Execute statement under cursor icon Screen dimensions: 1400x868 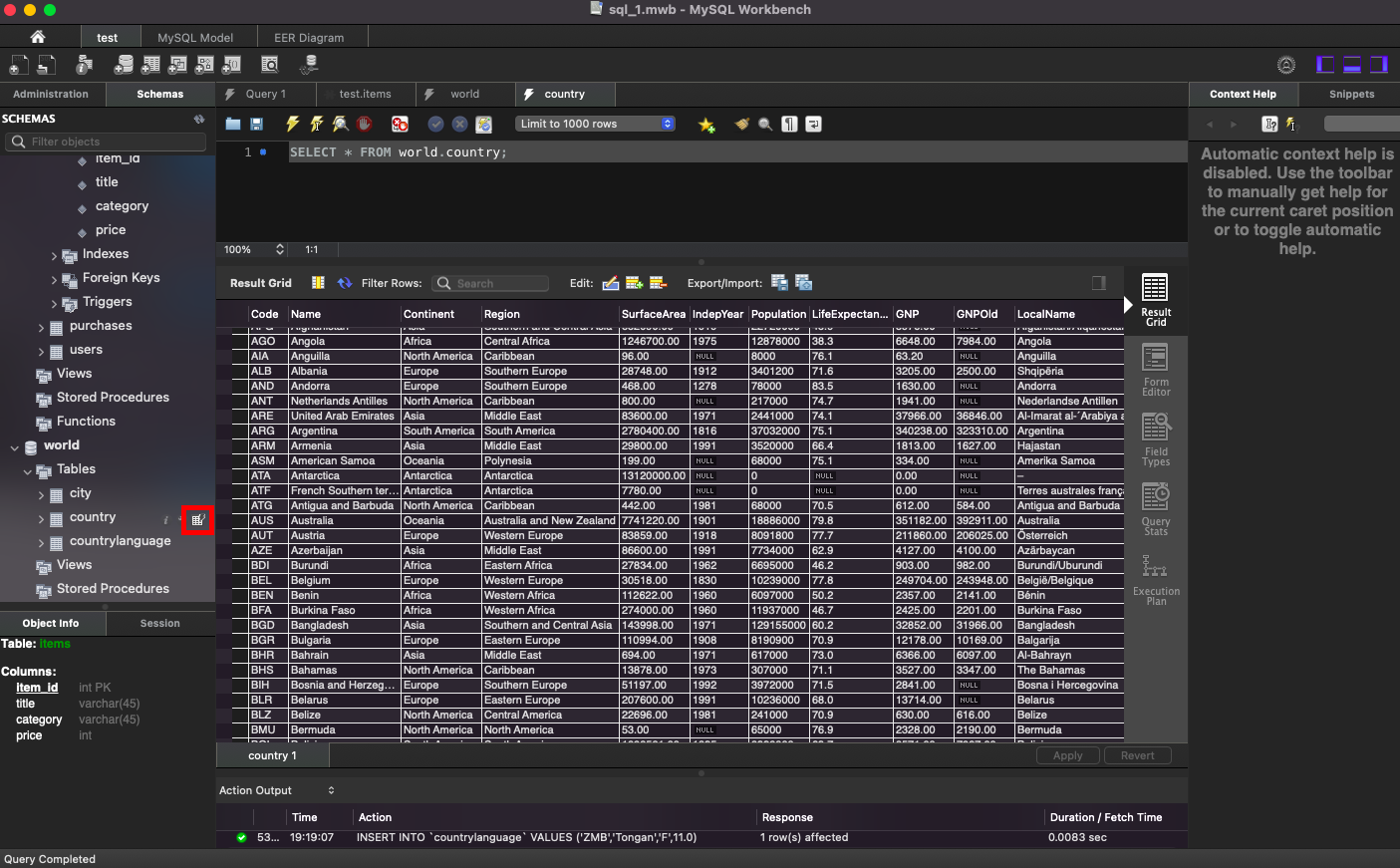click(x=317, y=125)
